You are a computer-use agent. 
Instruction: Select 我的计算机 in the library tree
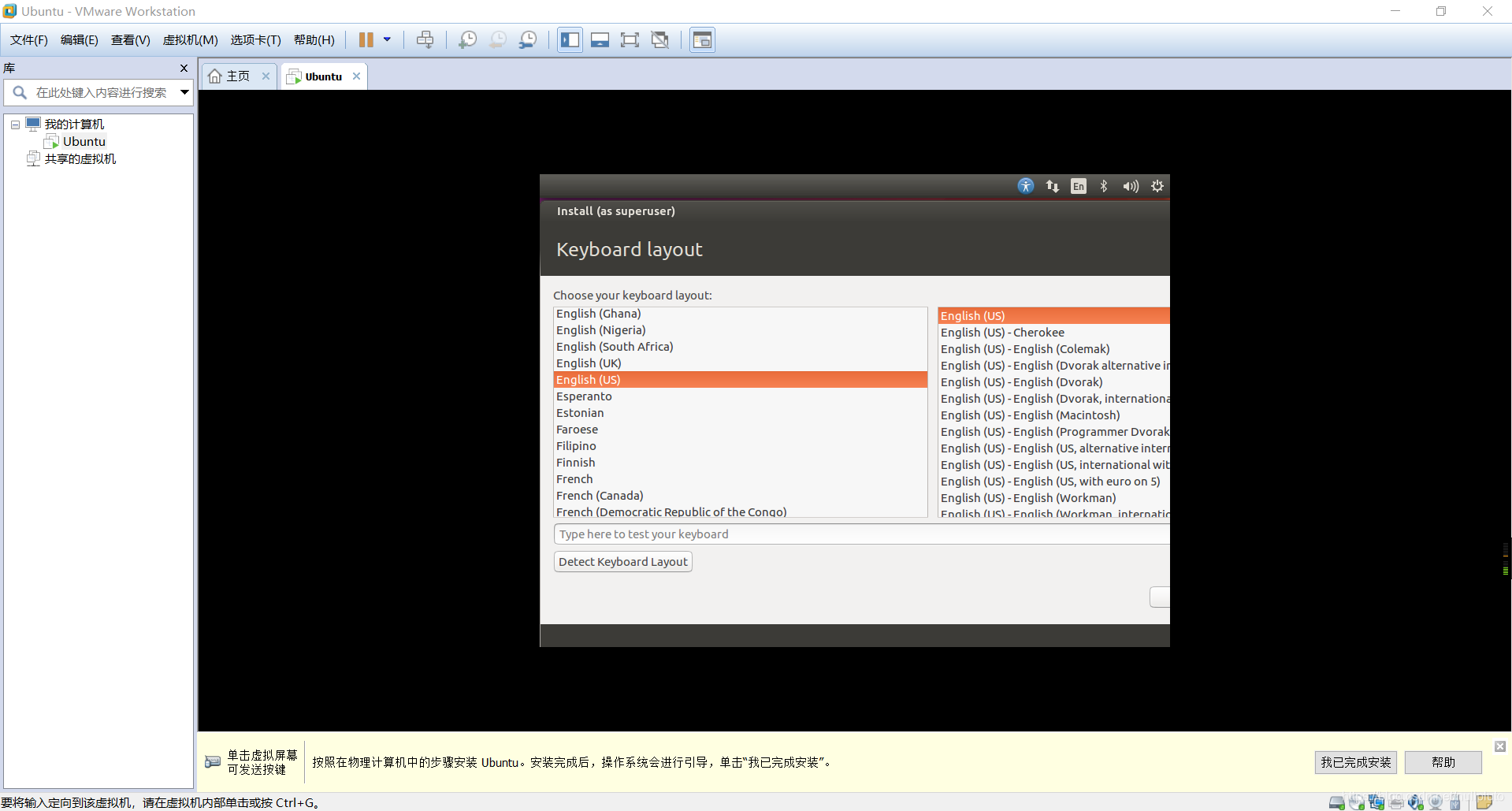[x=74, y=125]
